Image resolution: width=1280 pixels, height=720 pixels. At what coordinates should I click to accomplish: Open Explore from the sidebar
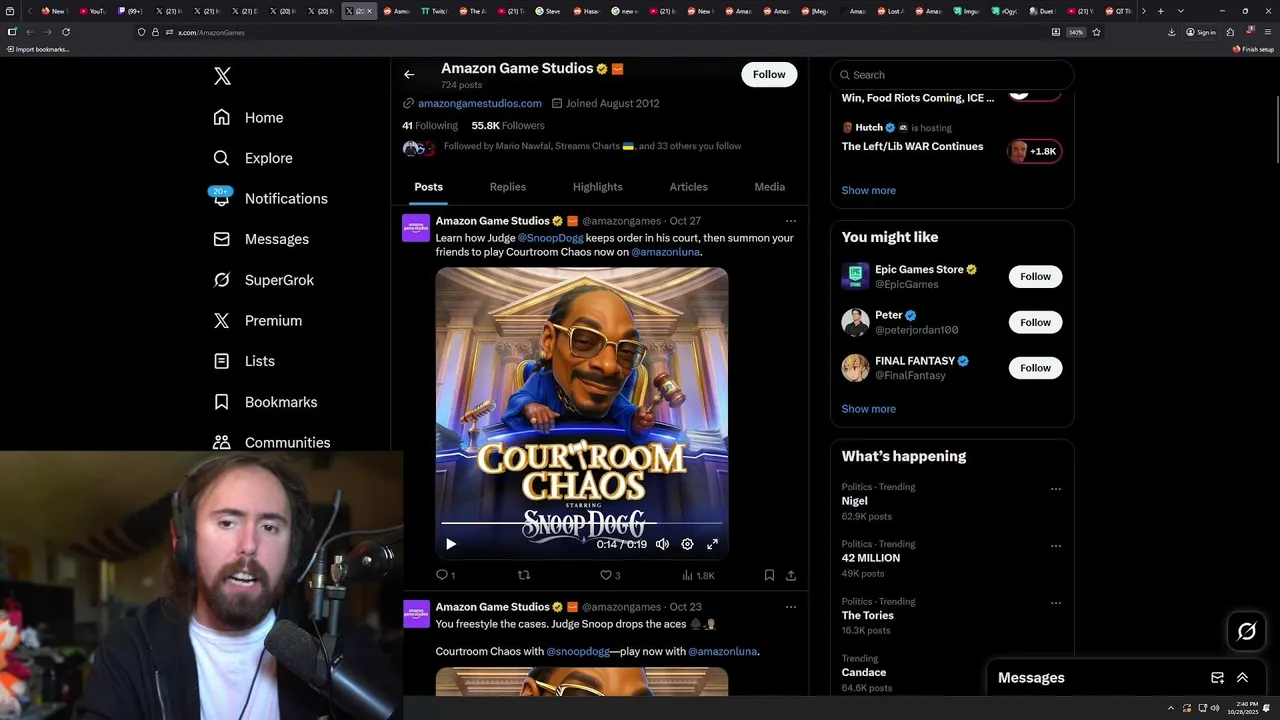[x=252, y=158]
